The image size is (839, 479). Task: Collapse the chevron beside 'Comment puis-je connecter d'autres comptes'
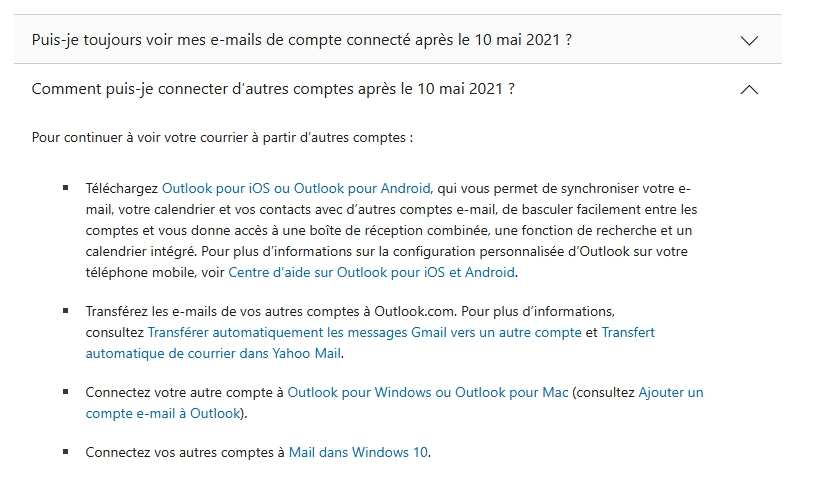point(749,89)
